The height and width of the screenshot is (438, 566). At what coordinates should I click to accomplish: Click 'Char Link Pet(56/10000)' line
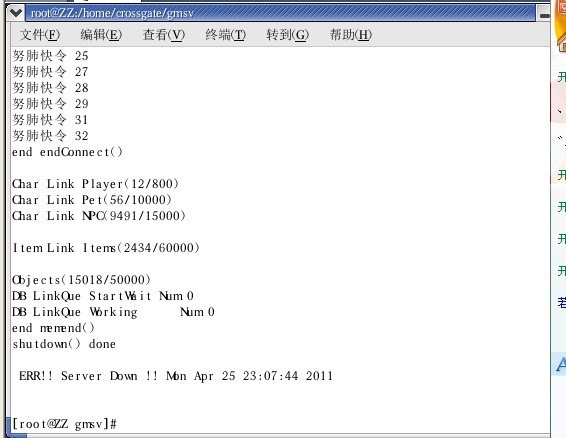click(x=92, y=200)
